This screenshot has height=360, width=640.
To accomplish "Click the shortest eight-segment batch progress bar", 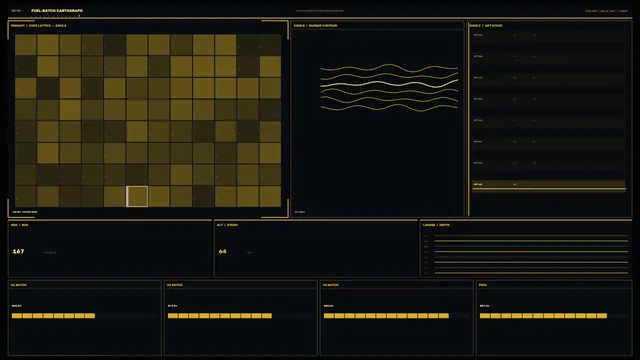I will [53, 316].
